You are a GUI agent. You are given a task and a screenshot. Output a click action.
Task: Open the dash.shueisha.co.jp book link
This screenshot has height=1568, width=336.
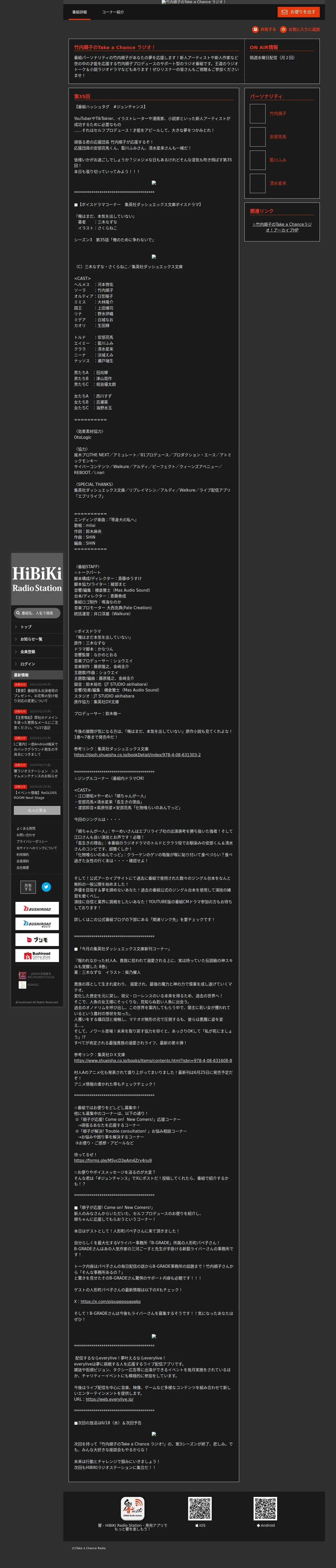[137, 755]
